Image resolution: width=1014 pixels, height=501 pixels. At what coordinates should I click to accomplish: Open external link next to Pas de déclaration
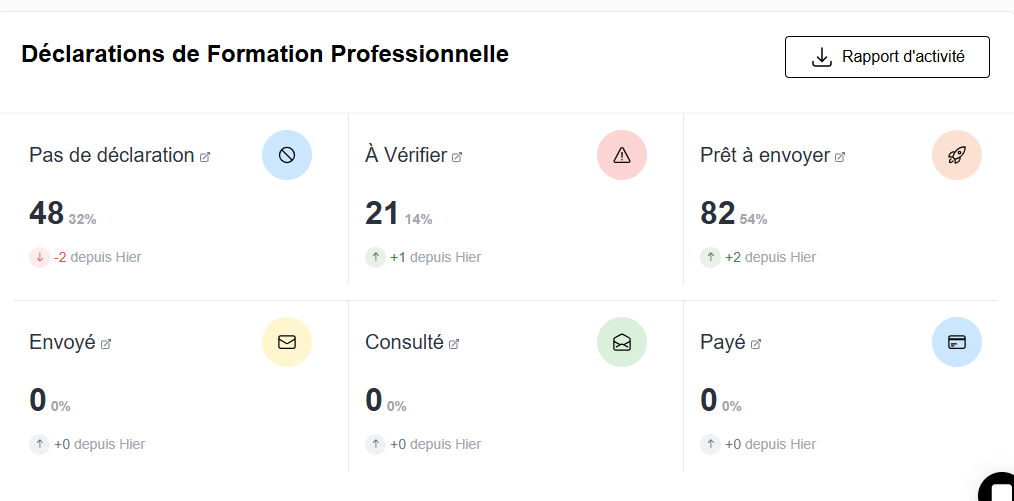click(x=205, y=157)
